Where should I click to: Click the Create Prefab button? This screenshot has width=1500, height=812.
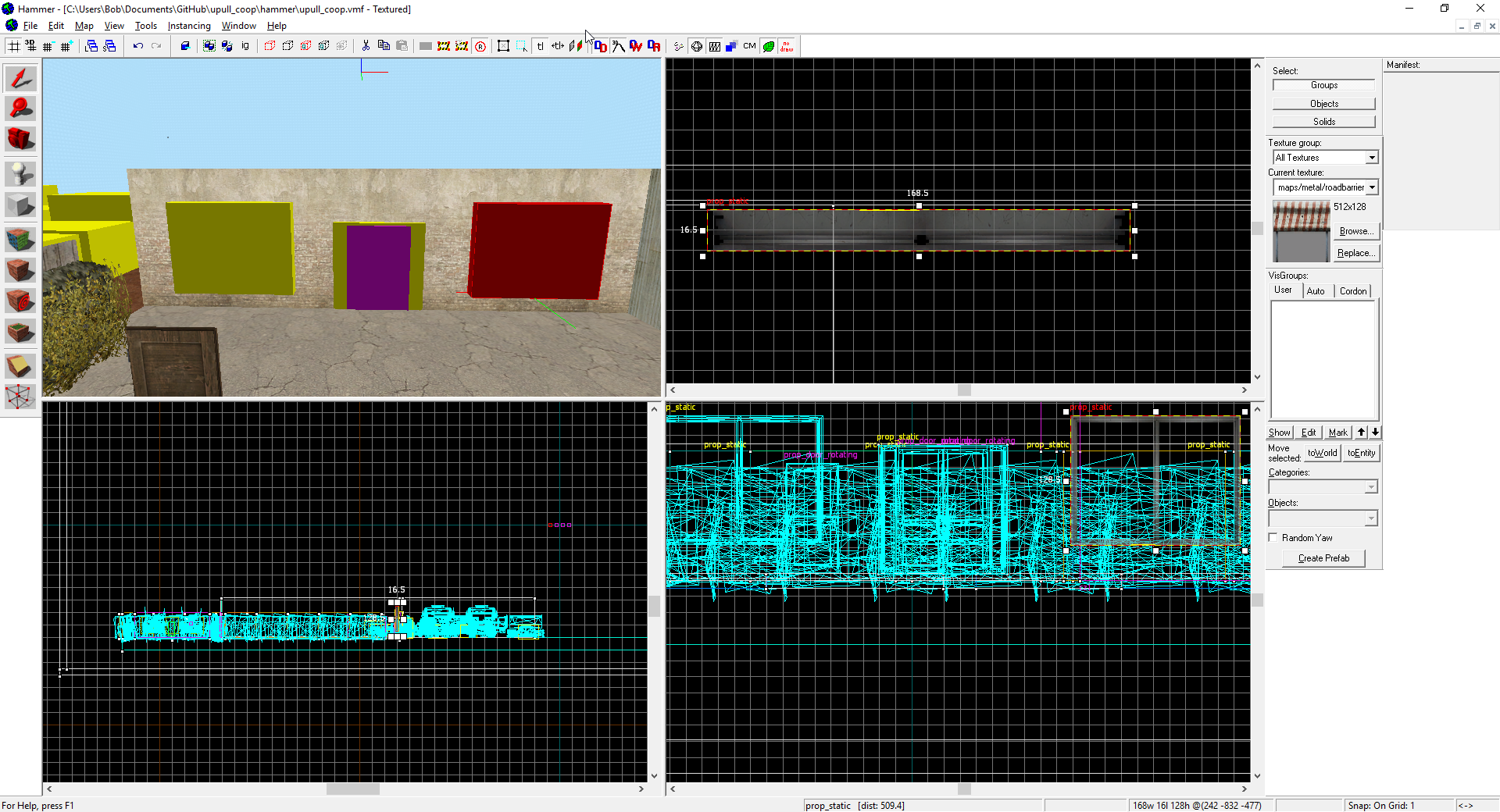pyautogui.click(x=1323, y=558)
